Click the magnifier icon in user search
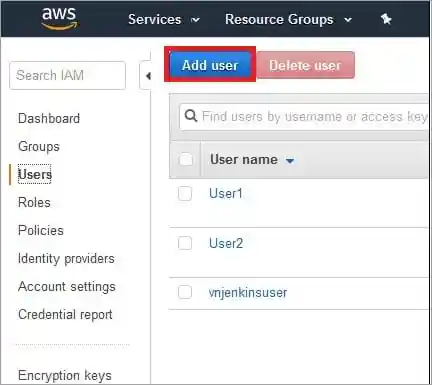Screen dimensions: 432x385 [191, 116]
